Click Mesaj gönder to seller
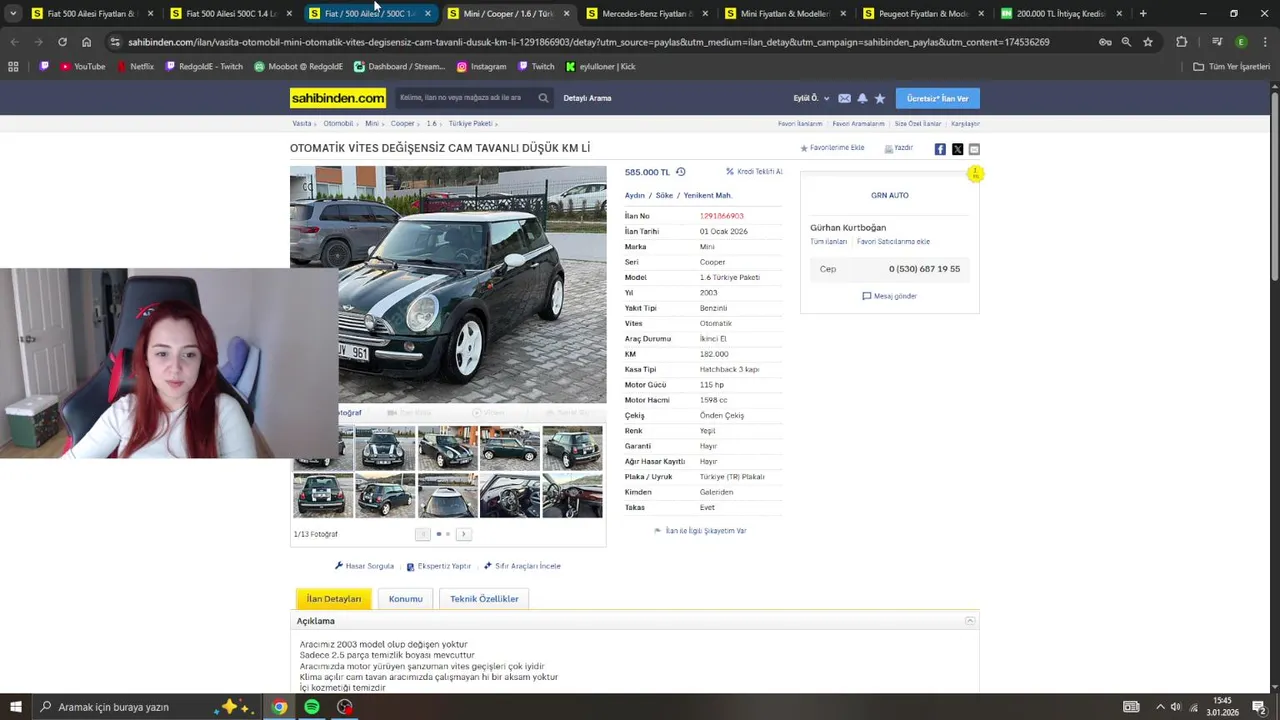 (889, 296)
